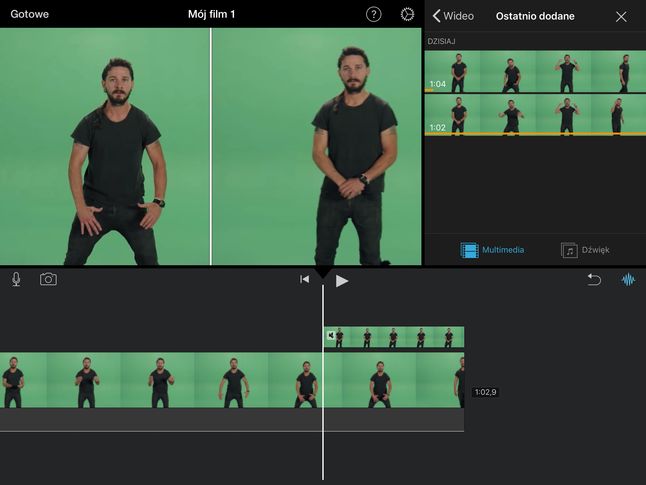Open the help question mark icon
Screen dimensions: 646x485
click(373, 15)
